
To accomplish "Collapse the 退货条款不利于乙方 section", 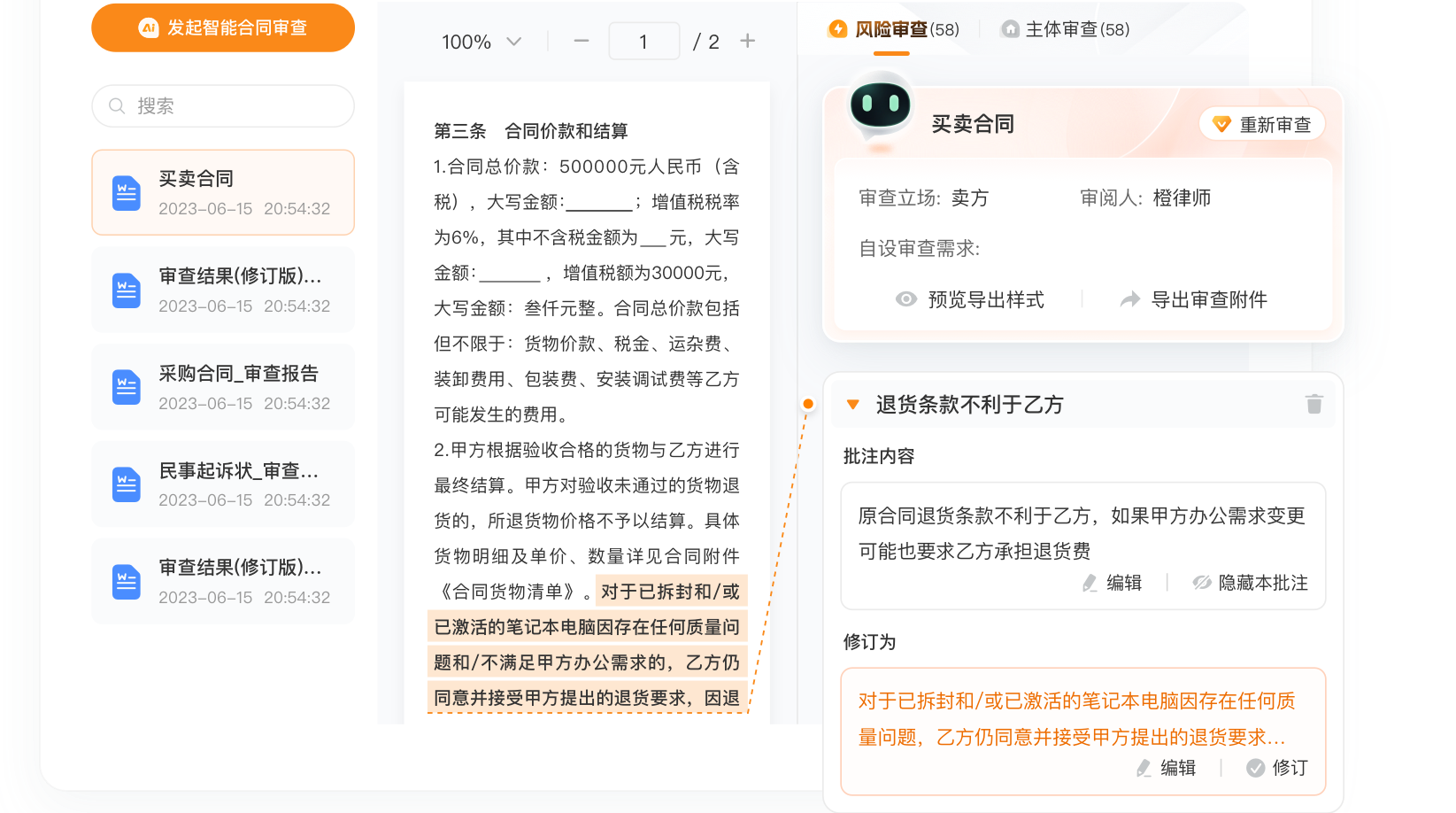I will [x=853, y=405].
